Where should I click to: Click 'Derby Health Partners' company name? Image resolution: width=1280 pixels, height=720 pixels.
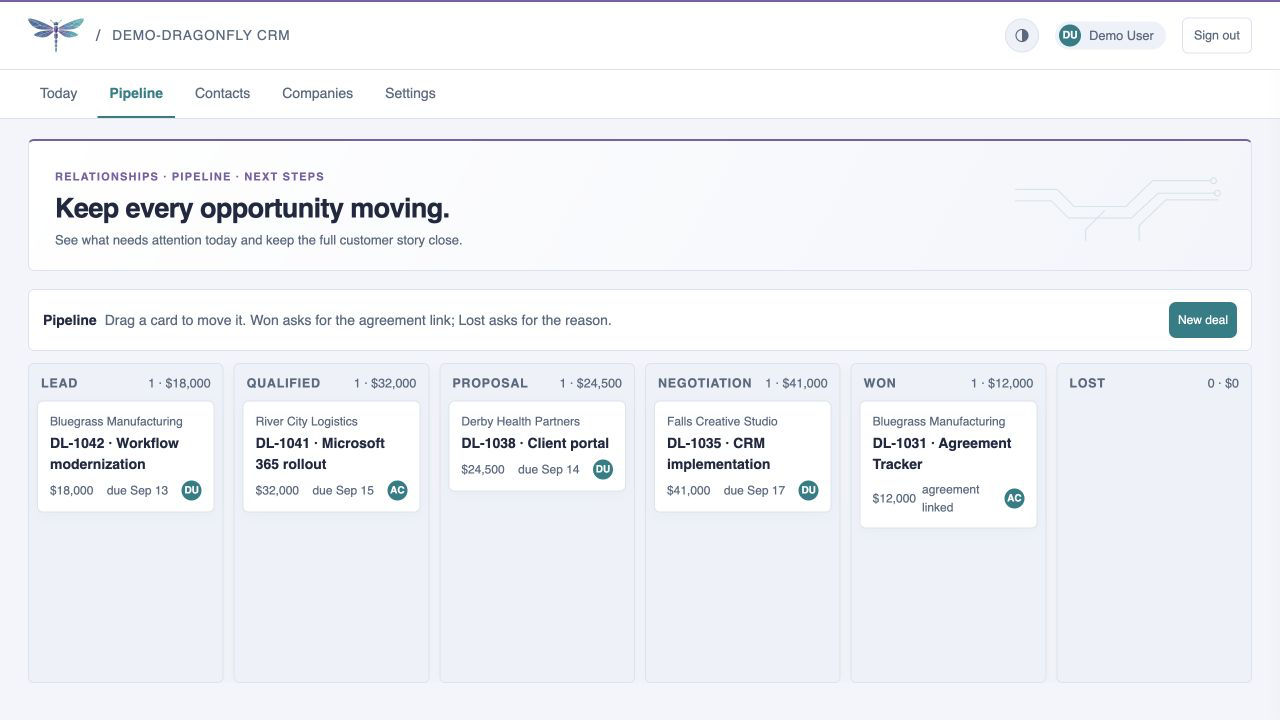click(x=520, y=421)
